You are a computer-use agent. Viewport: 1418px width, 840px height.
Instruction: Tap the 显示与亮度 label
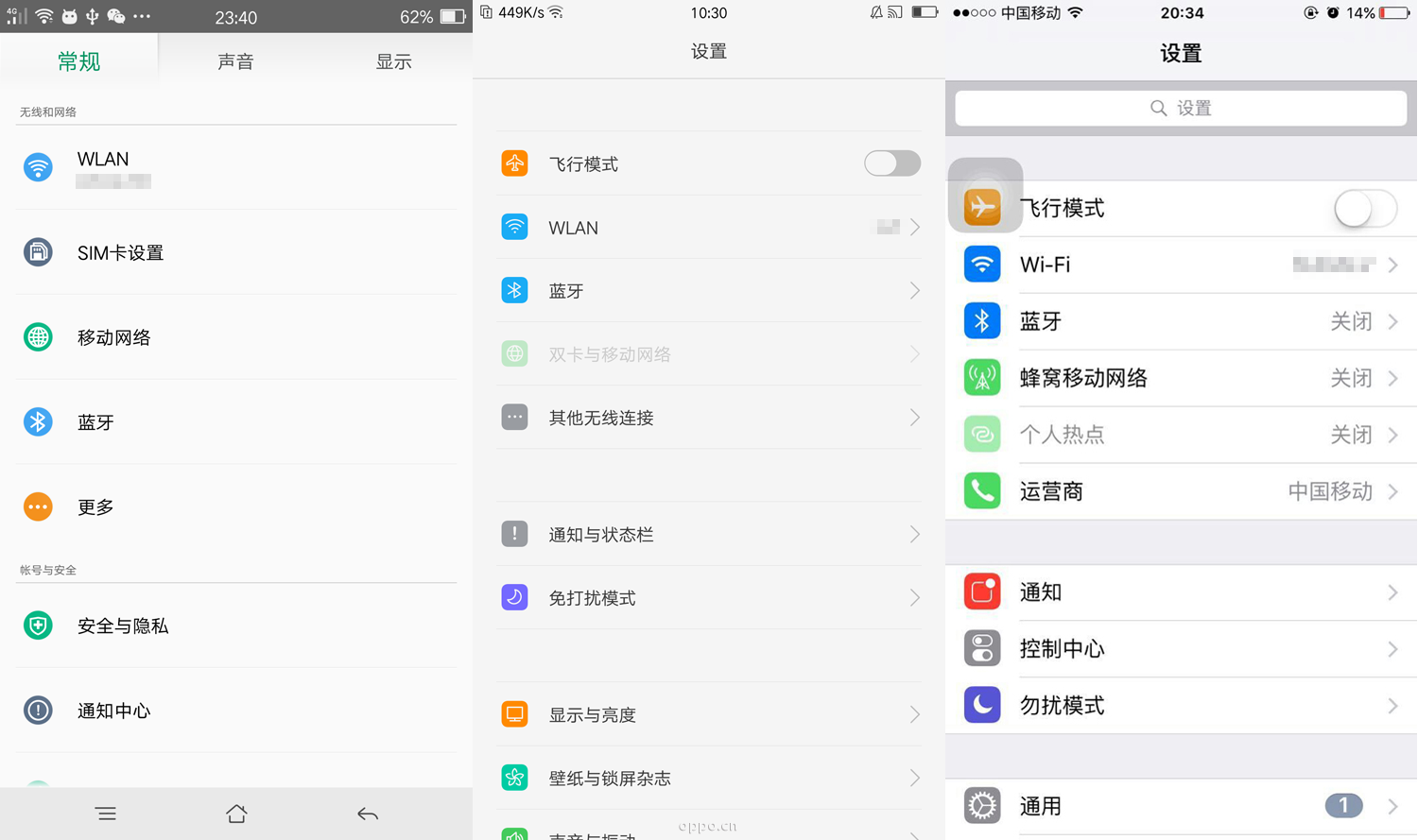pyautogui.click(x=592, y=714)
